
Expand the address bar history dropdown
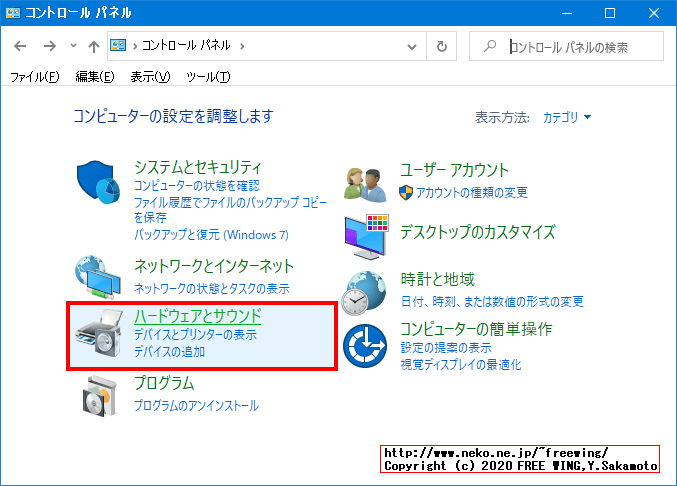pos(412,46)
